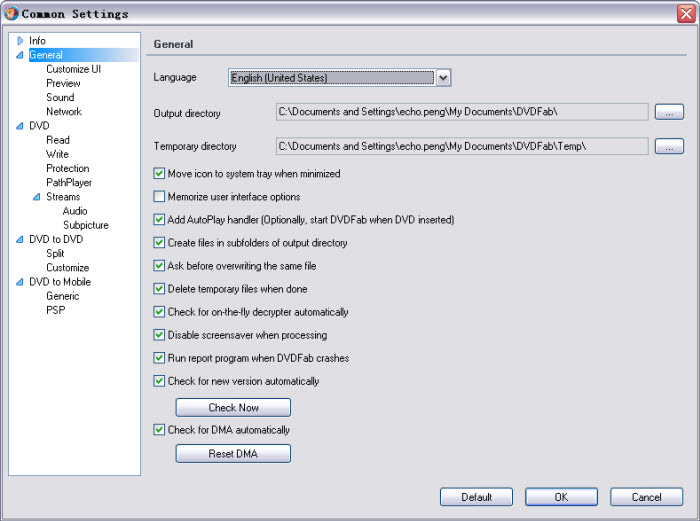Click the Check Now button
The height and width of the screenshot is (521, 700).
(x=233, y=408)
